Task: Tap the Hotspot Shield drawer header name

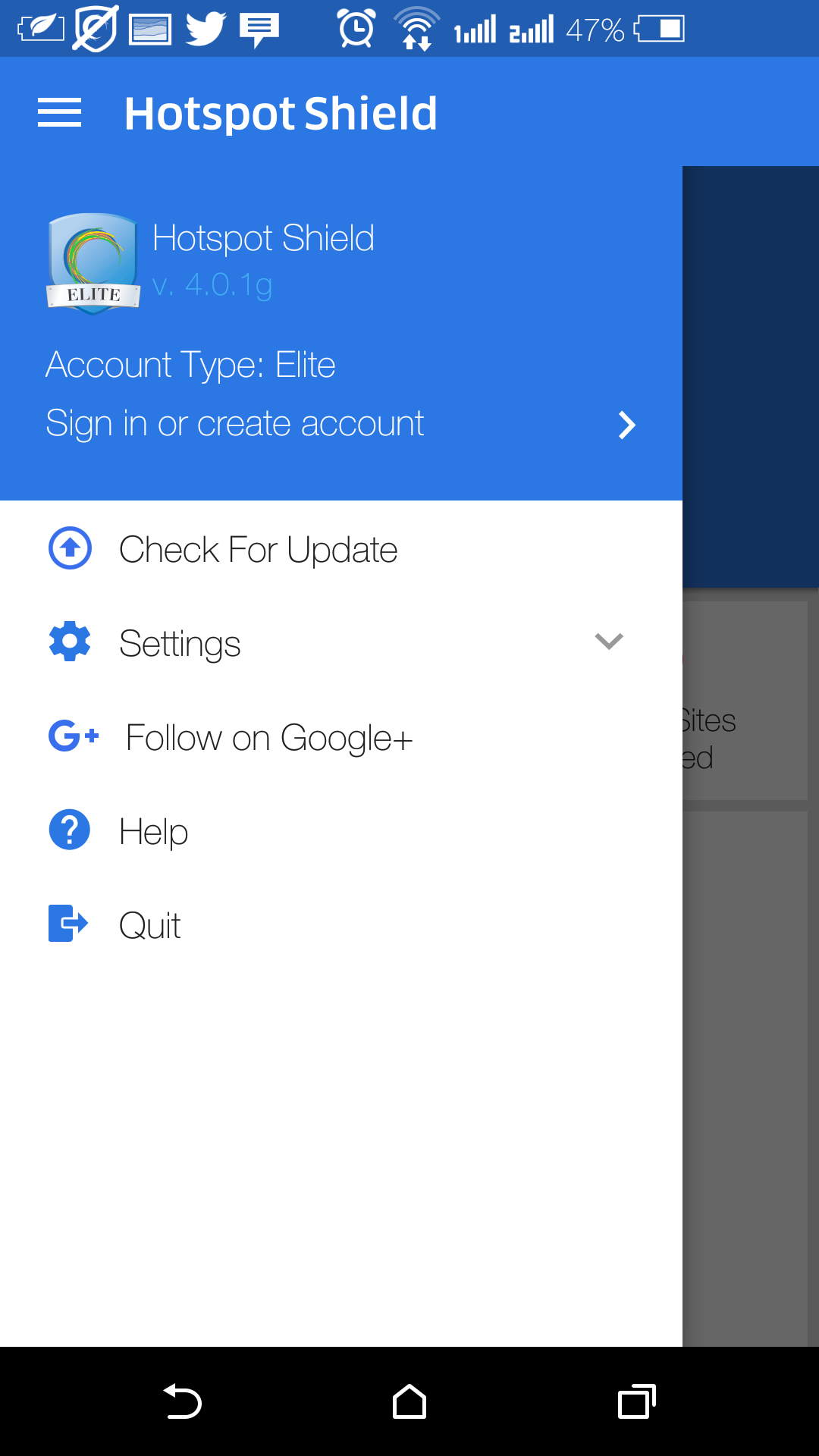Action: tap(263, 237)
